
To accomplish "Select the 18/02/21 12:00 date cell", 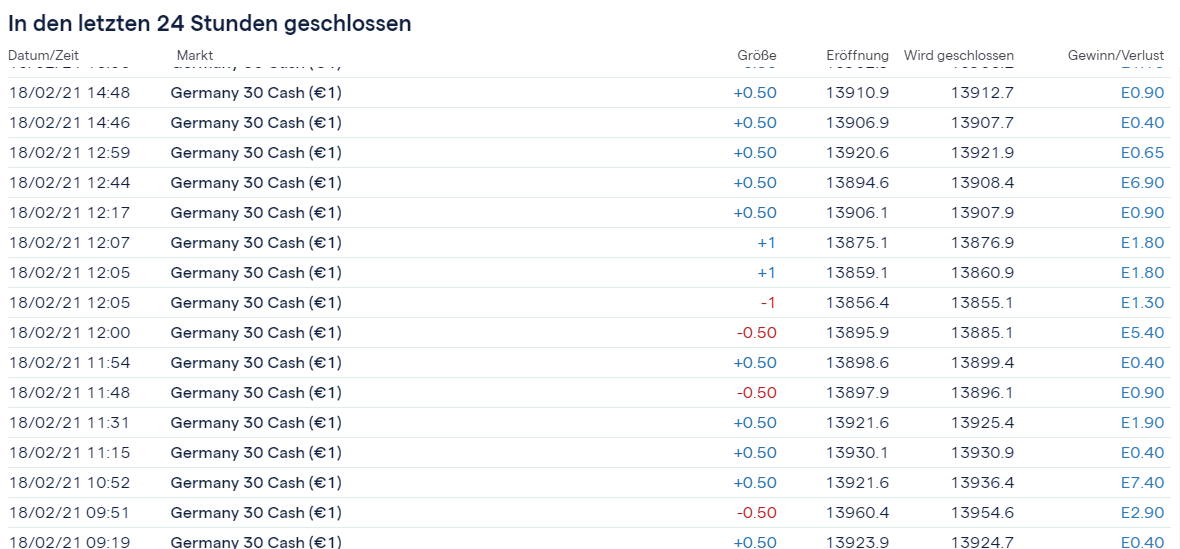I will click(x=69, y=333).
